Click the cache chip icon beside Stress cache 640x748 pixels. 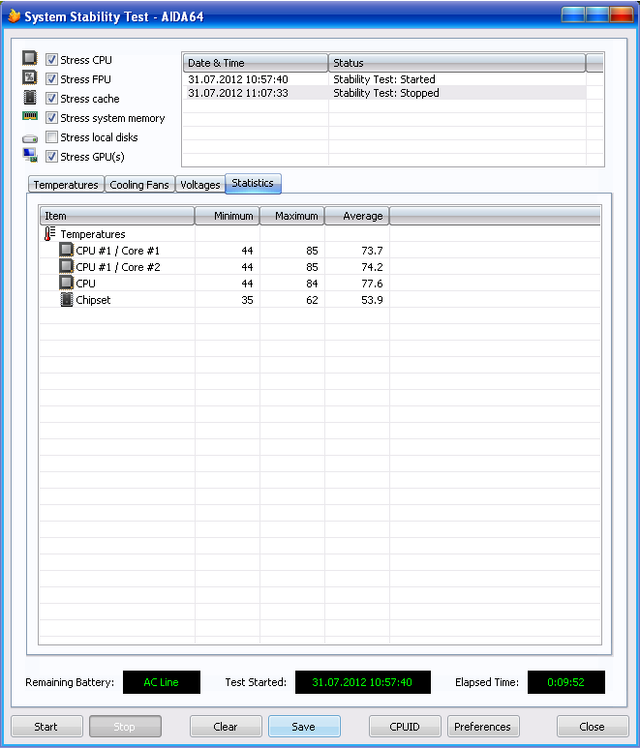coord(30,98)
